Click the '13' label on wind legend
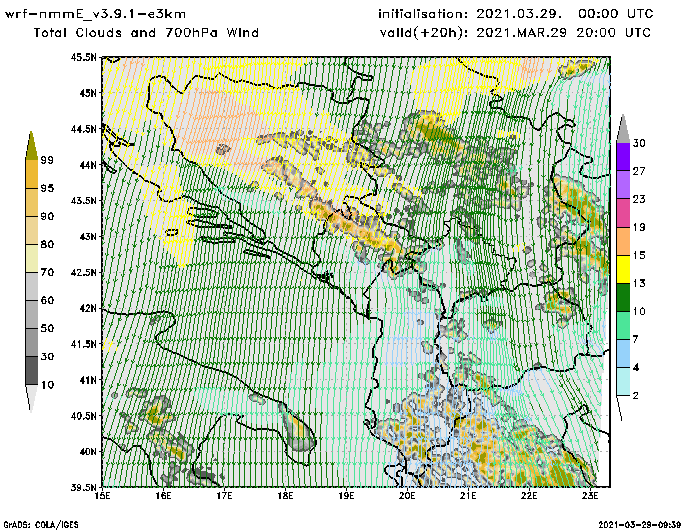This screenshot has width=700, height=530. pos(639,284)
